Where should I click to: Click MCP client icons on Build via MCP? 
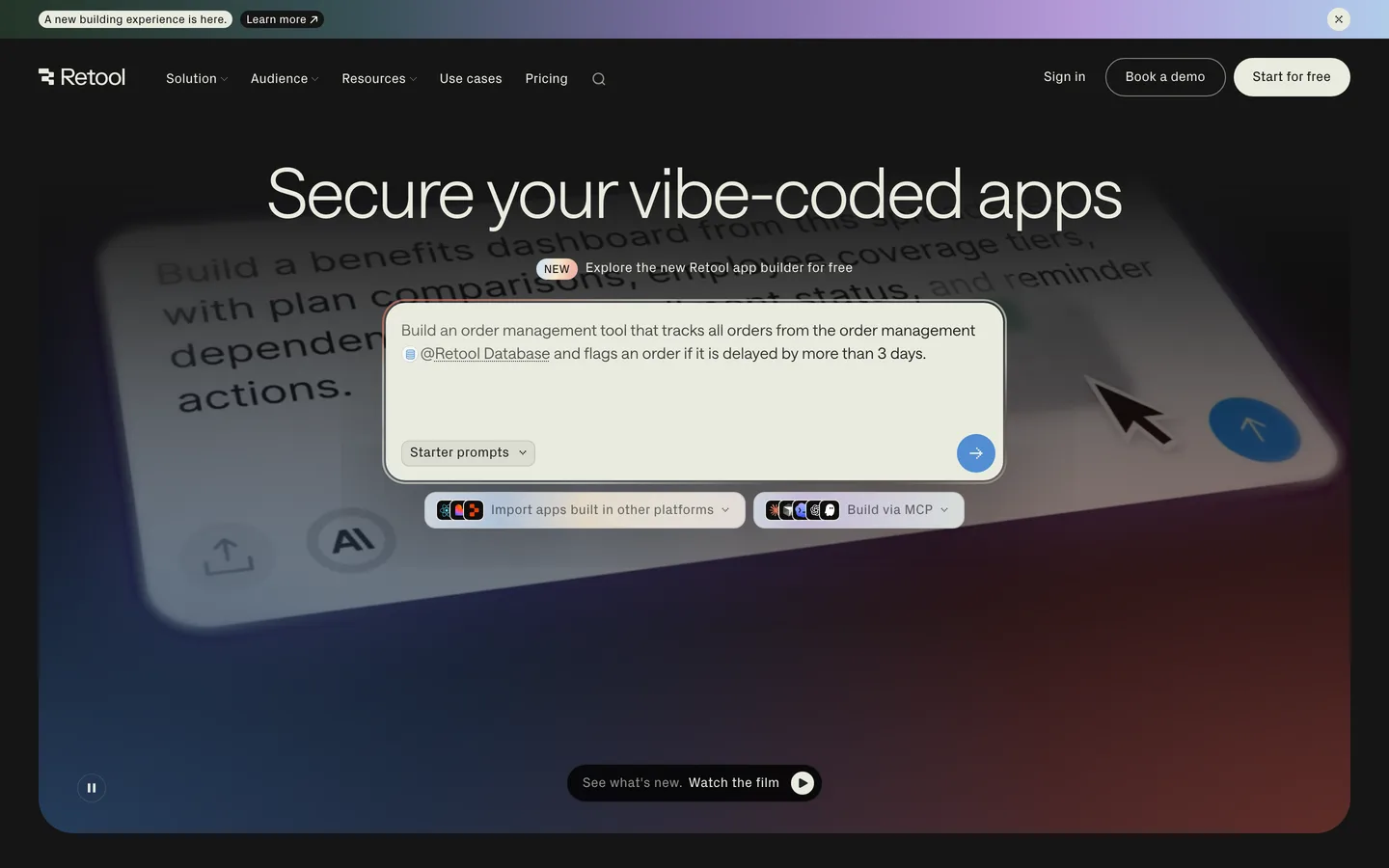[x=803, y=510]
